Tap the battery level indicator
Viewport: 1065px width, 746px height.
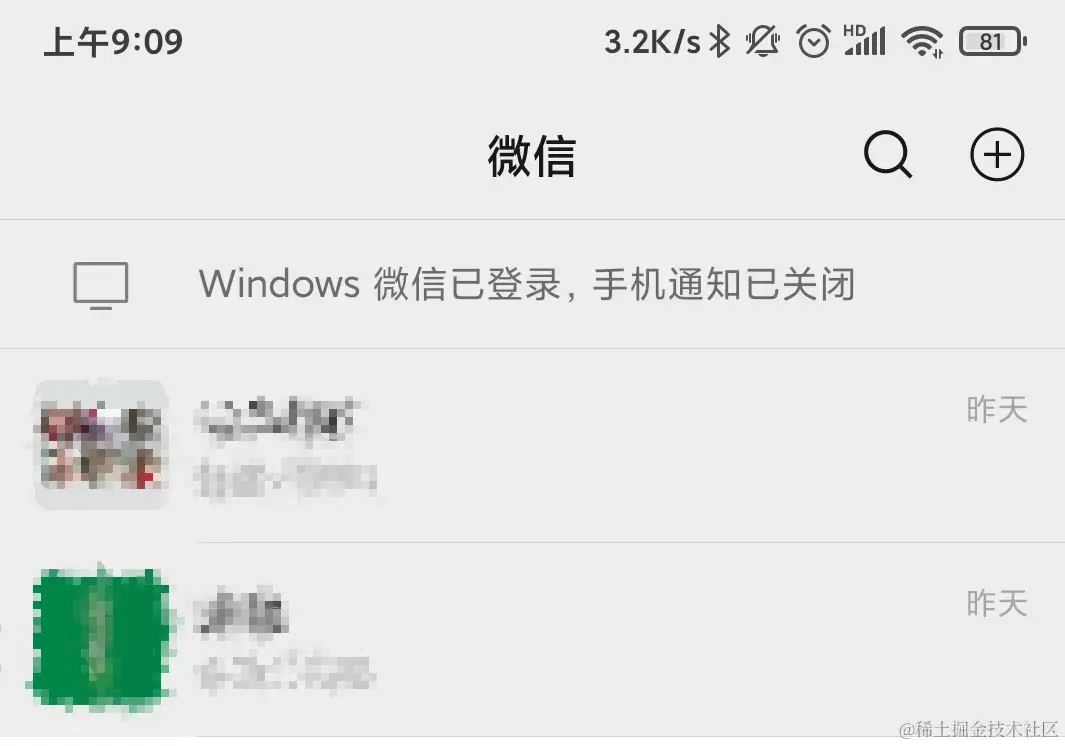point(992,41)
